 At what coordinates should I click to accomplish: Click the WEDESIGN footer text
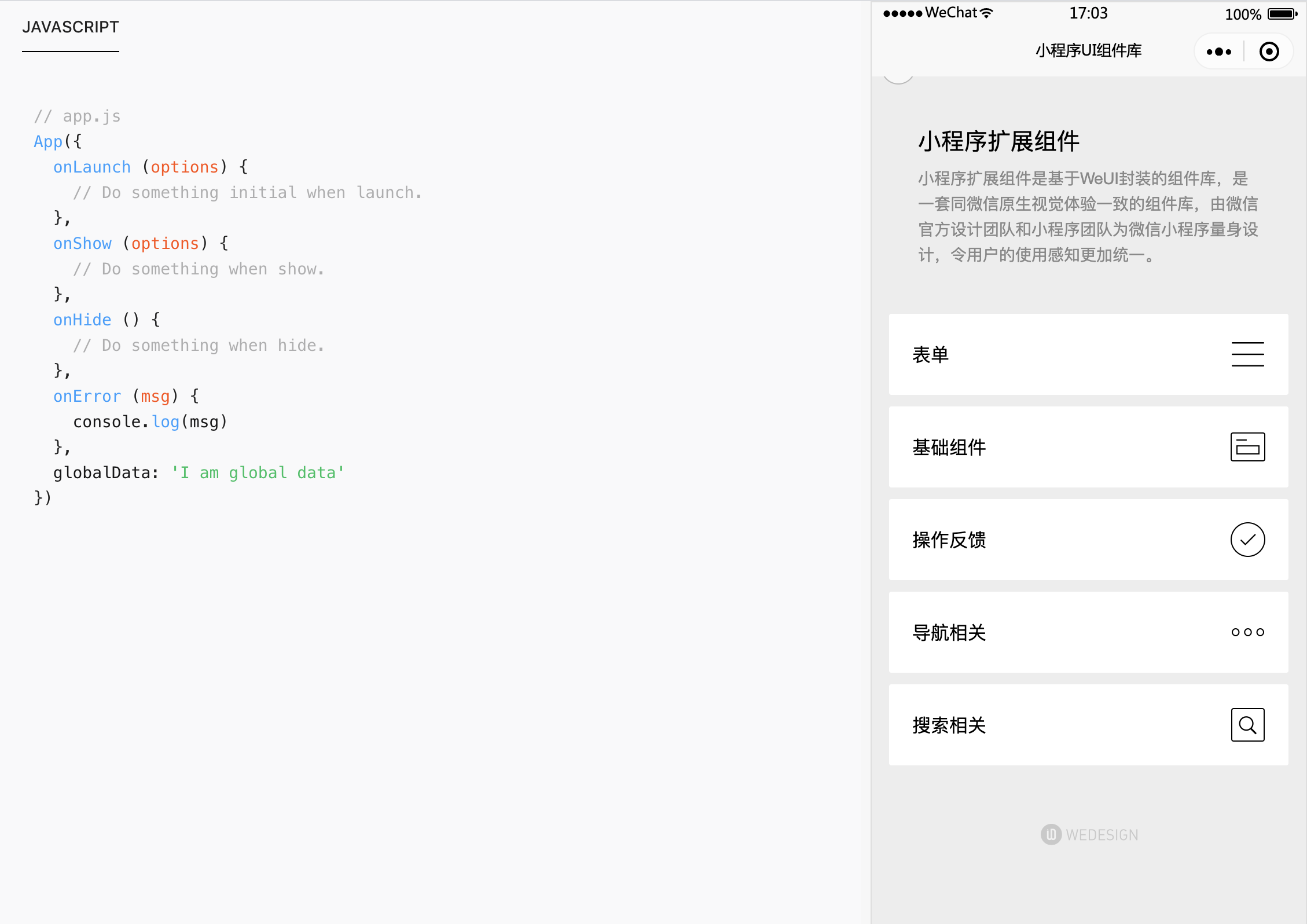(1102, 835)
